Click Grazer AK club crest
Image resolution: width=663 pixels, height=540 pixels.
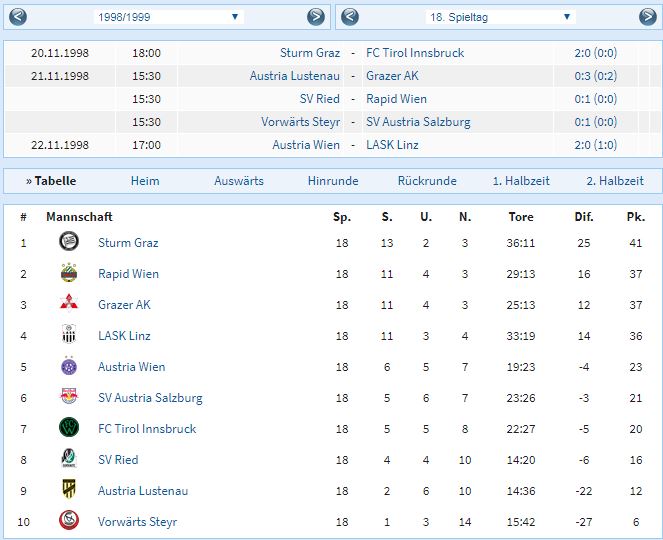tap(69, 304)
